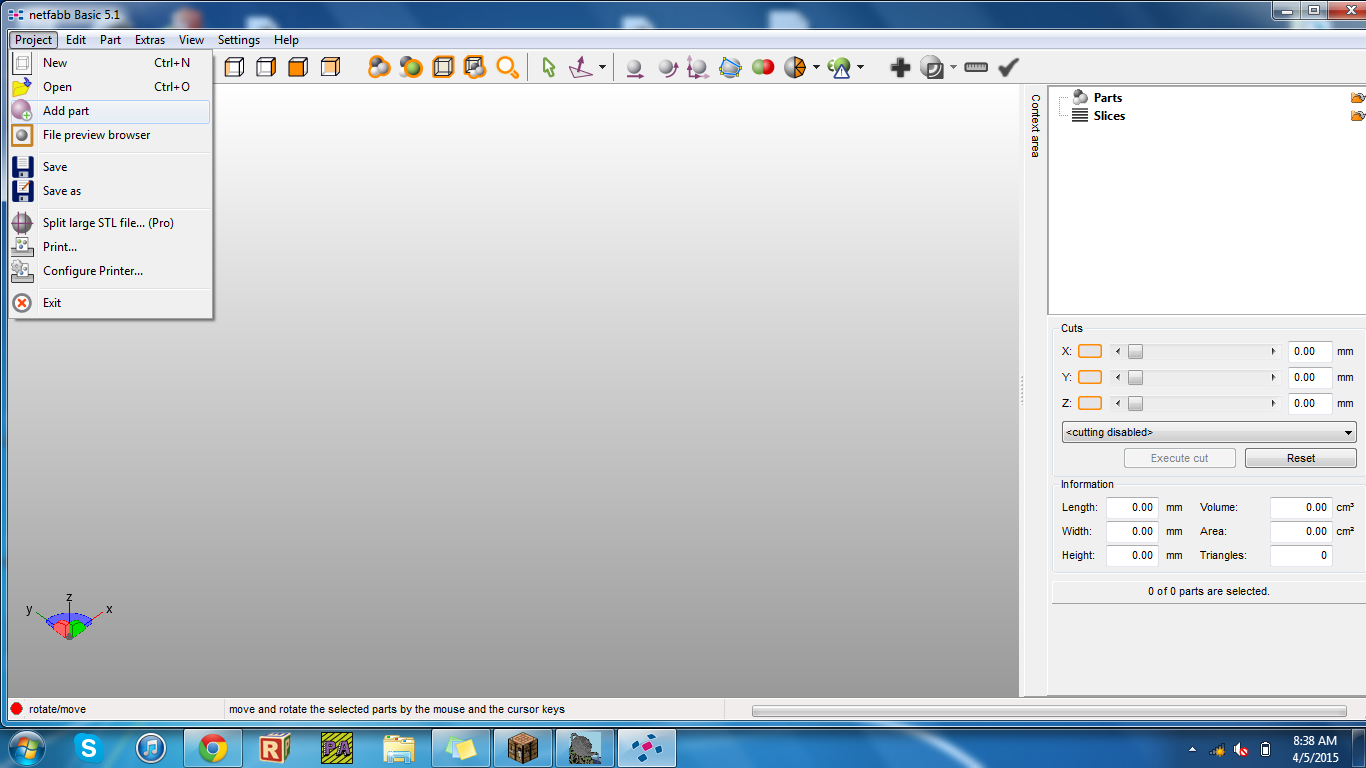The image size is (1366, 768).
Task: Click the green and red spheres icon
Action: [x=763, y=68]
